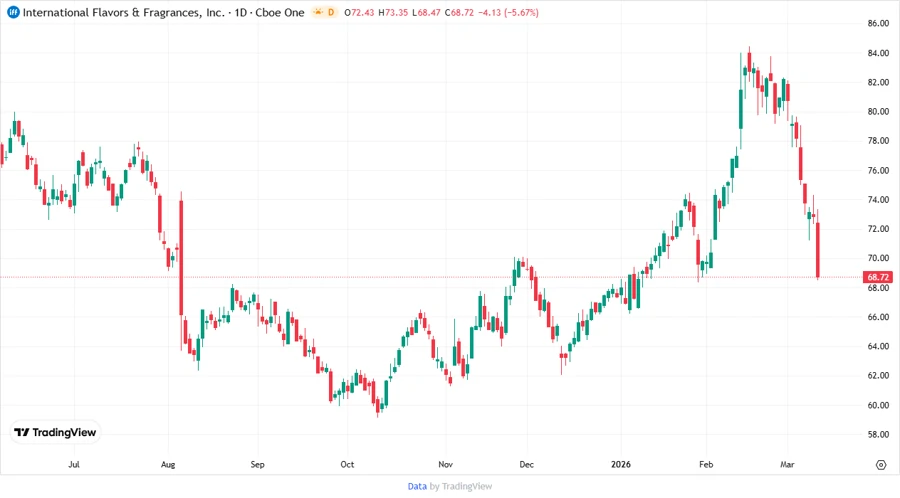Click the 78.00 price axis label
900x498 pixels.
[878, 141]
